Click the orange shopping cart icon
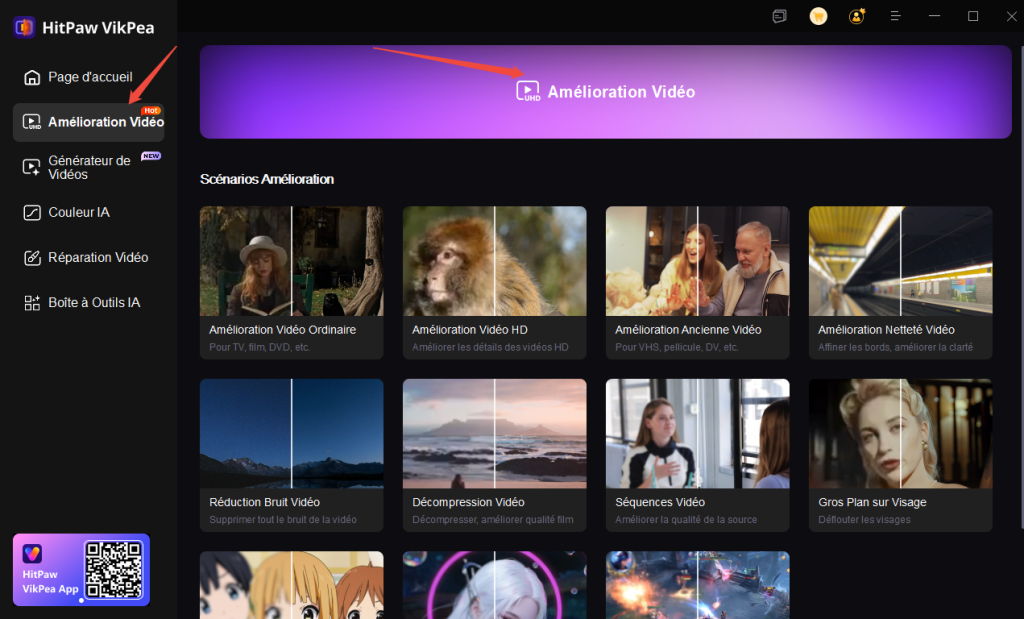Viewport: 1024px width, 619px height. pos(818,16)
